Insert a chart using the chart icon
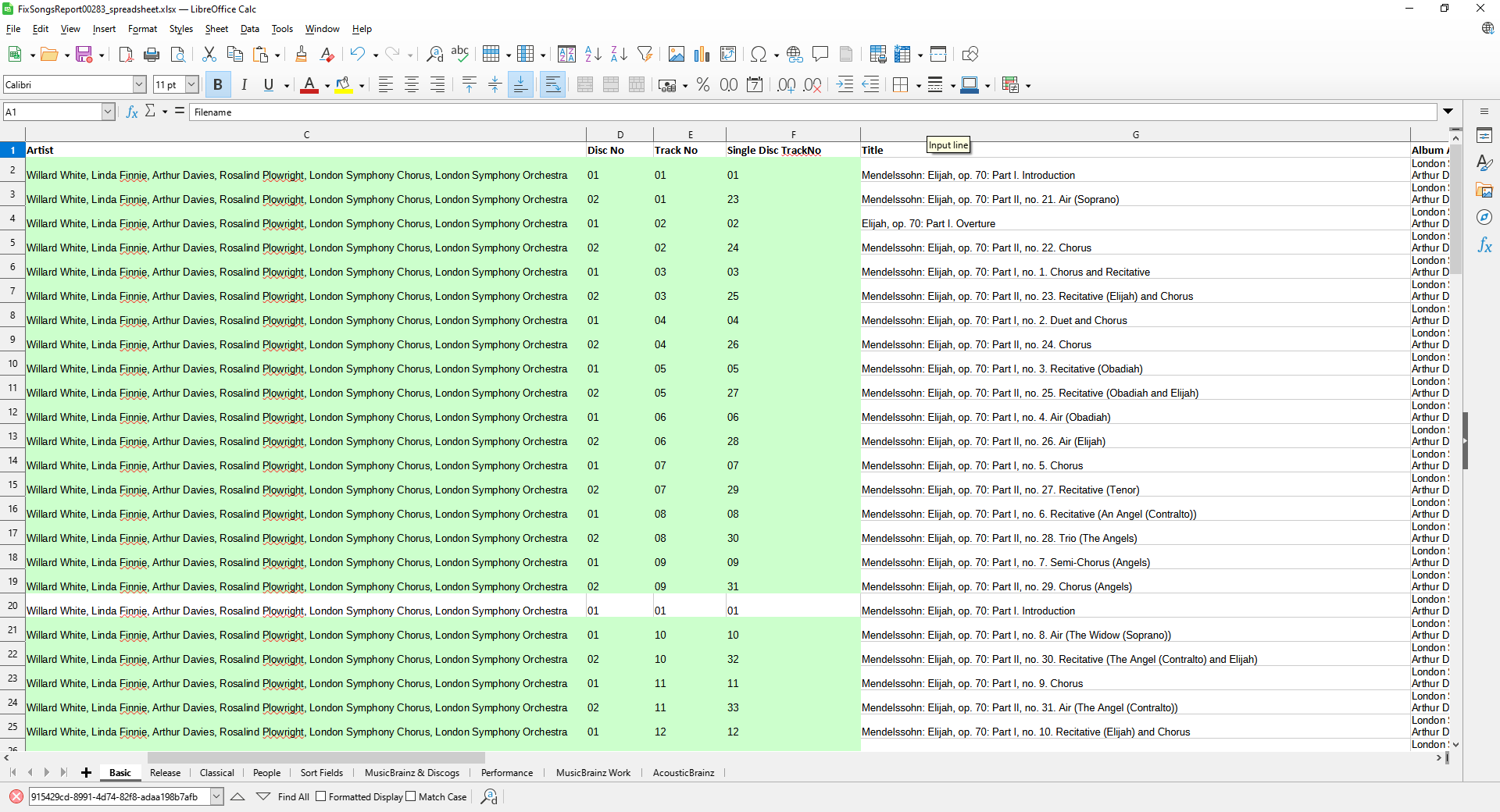The height and width of the screenshot is (812, 1500). pyautogui.click(x=702, y=54)
